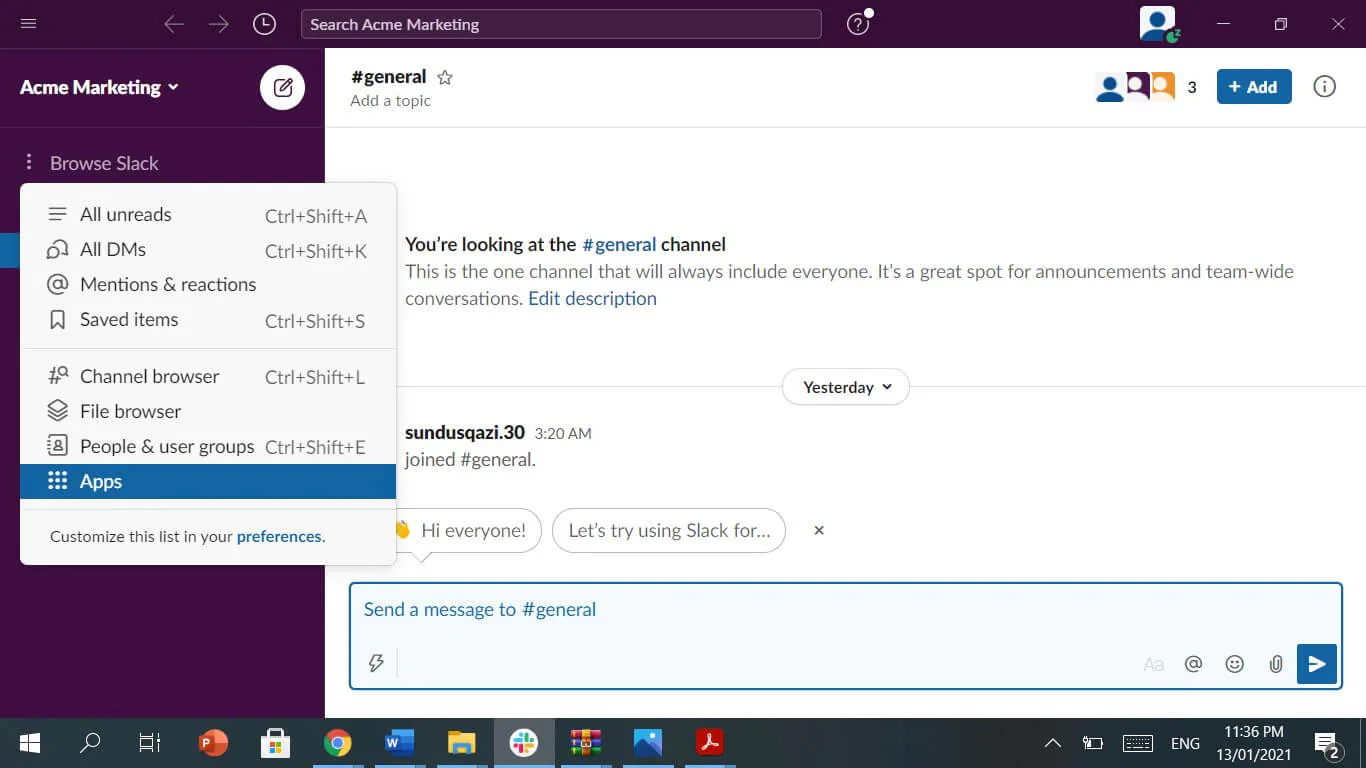The height and width of the screenshot is (768, 1366).
Task: Open the taskbar clock and calendar
Action: click(x=1255, y=743)
